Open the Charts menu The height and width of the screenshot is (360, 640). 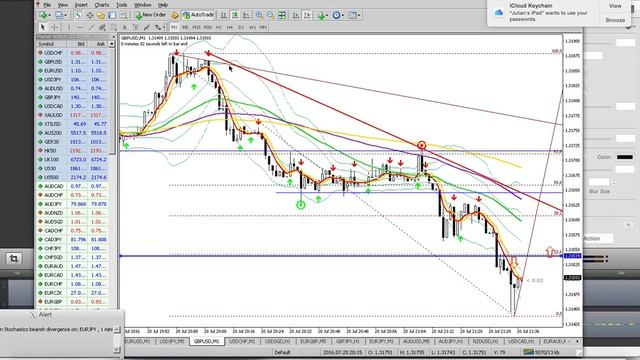(102, 5)
